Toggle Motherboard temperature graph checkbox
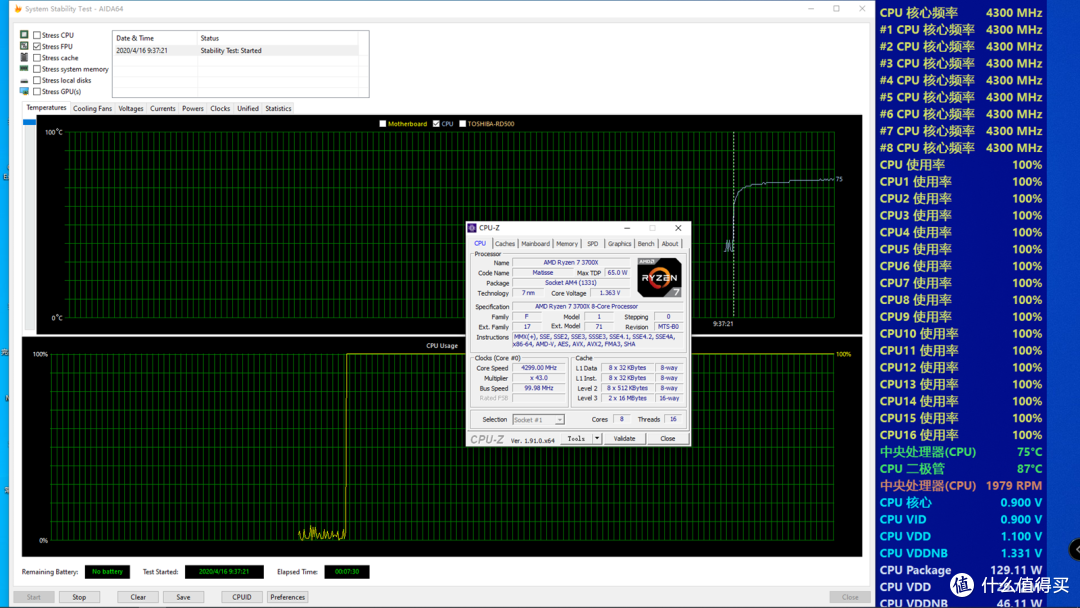1080x608 pixels. [x=383, y=124]
